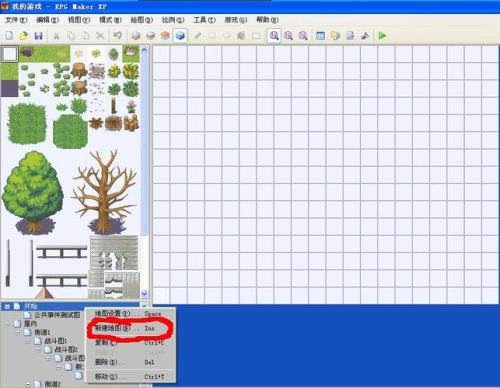Collapse the 开始 root tree node

click(x=7, y=306)
